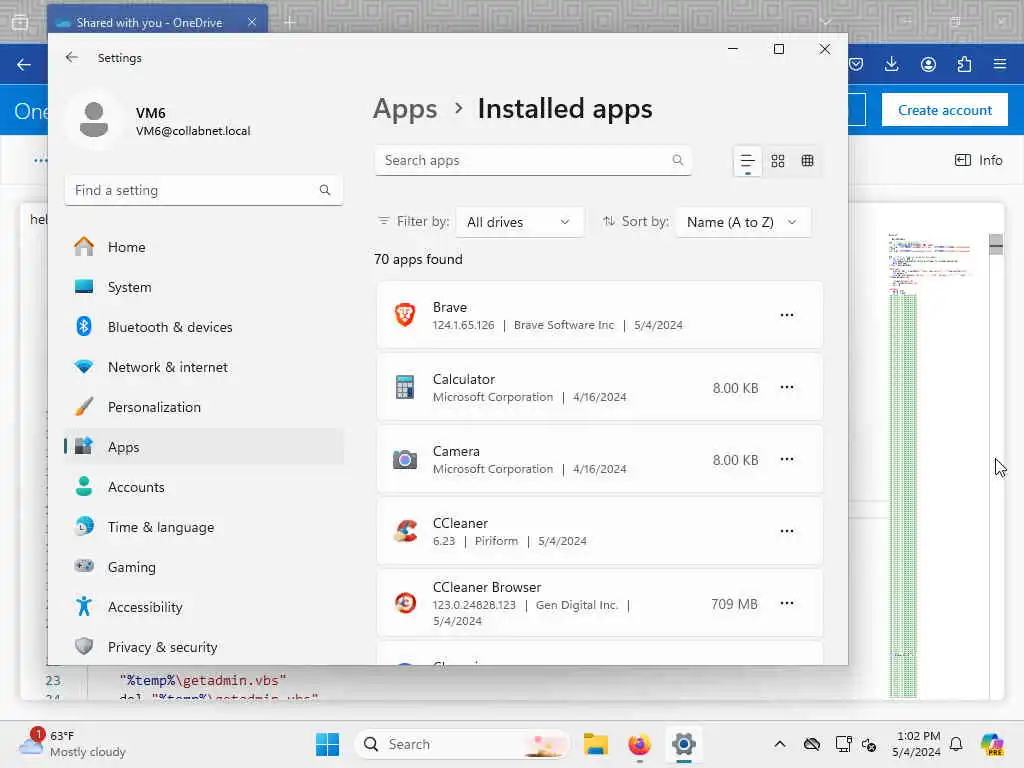Image resolution: width=1024 pixels, height=768 pixels.
Task: Open Privacy & security settings
Action: click(204, 647)
